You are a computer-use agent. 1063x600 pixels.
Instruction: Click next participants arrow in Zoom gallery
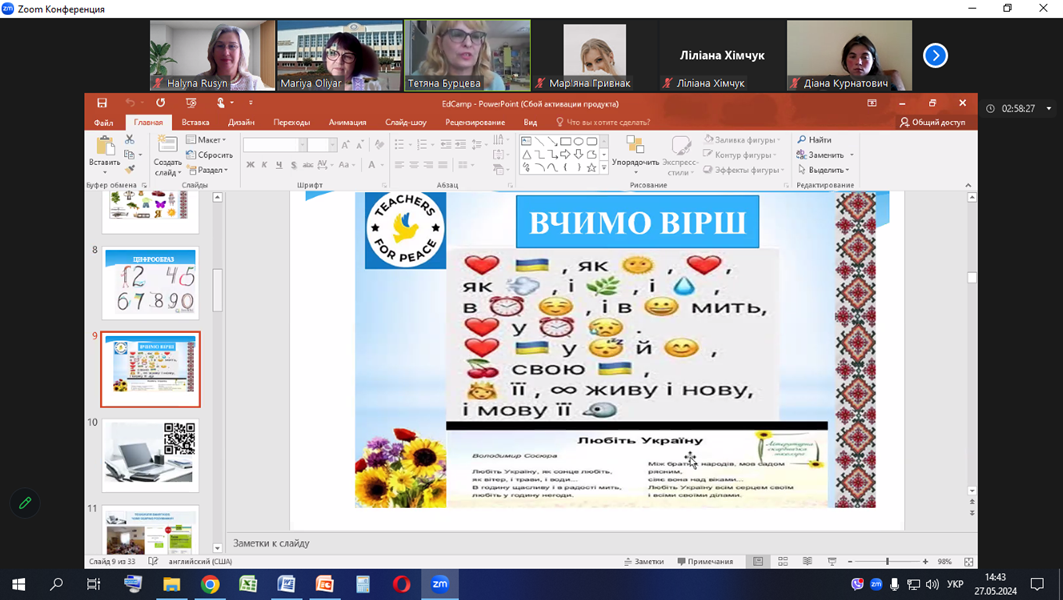point(935,56)
